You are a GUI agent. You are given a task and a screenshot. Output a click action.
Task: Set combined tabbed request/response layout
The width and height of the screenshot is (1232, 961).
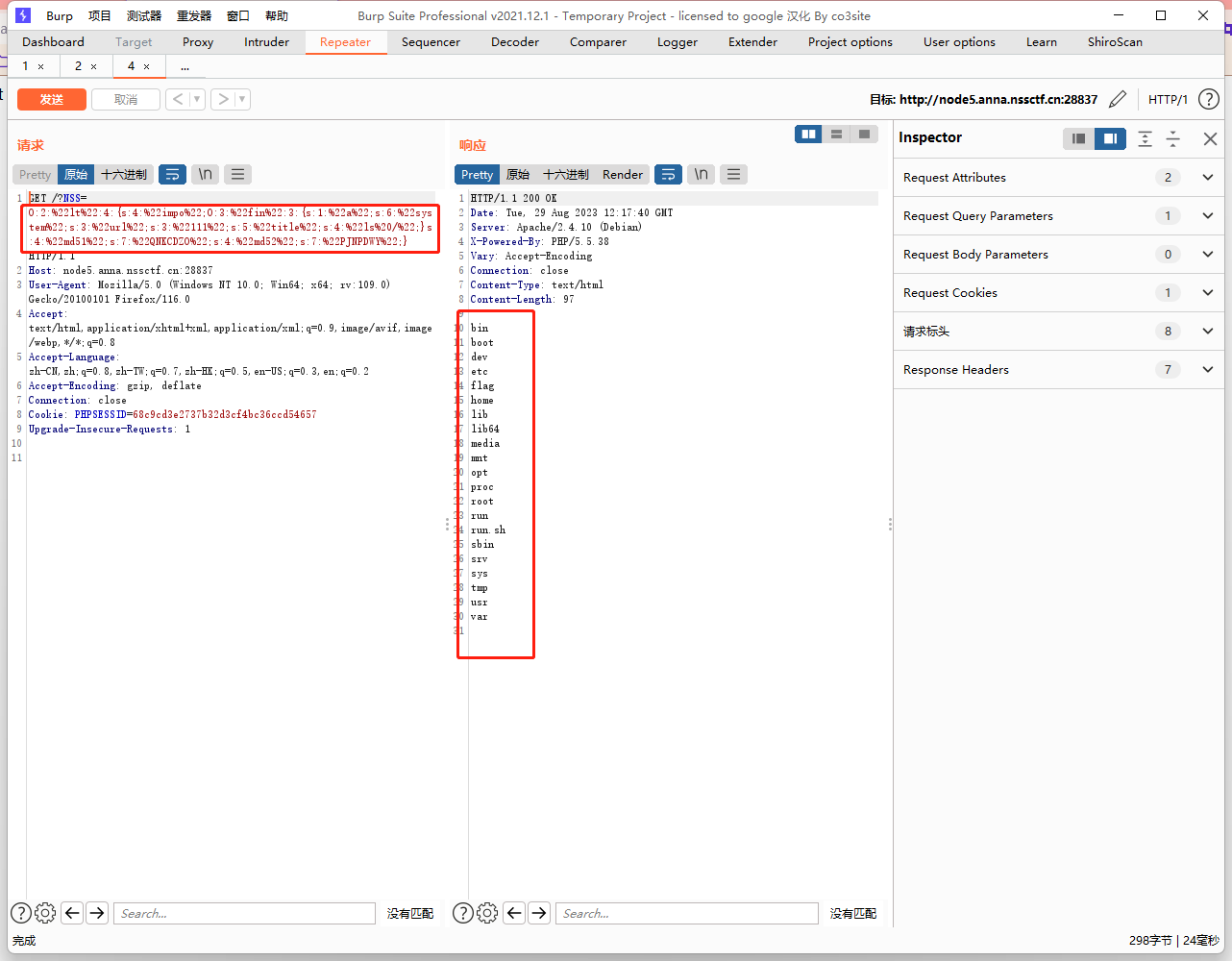[x=864, y=135]
